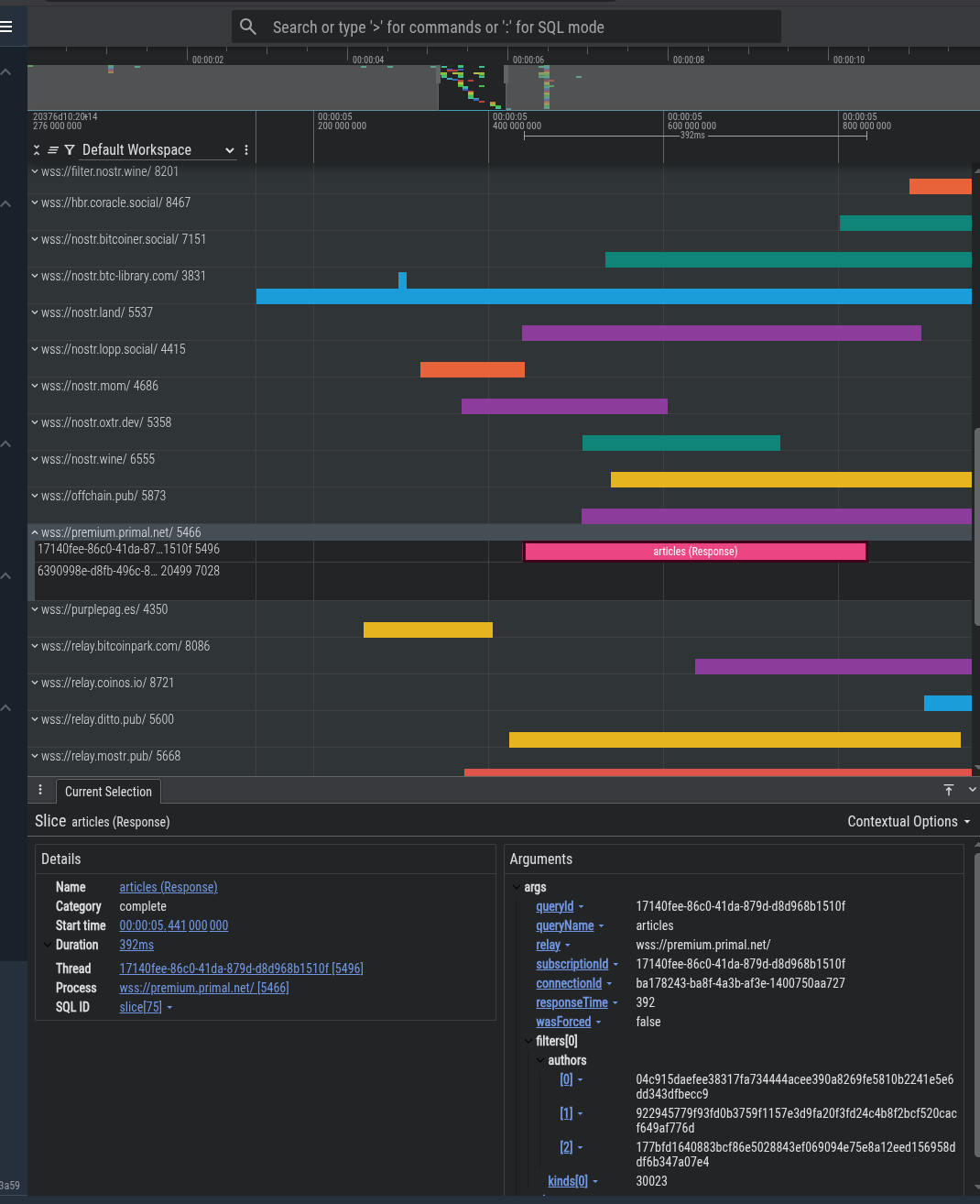Collapse the wss://premium.primal.net/ 5466 track group
The width and height of the screenshot is (980, 1204).
[x=35, y=532]
